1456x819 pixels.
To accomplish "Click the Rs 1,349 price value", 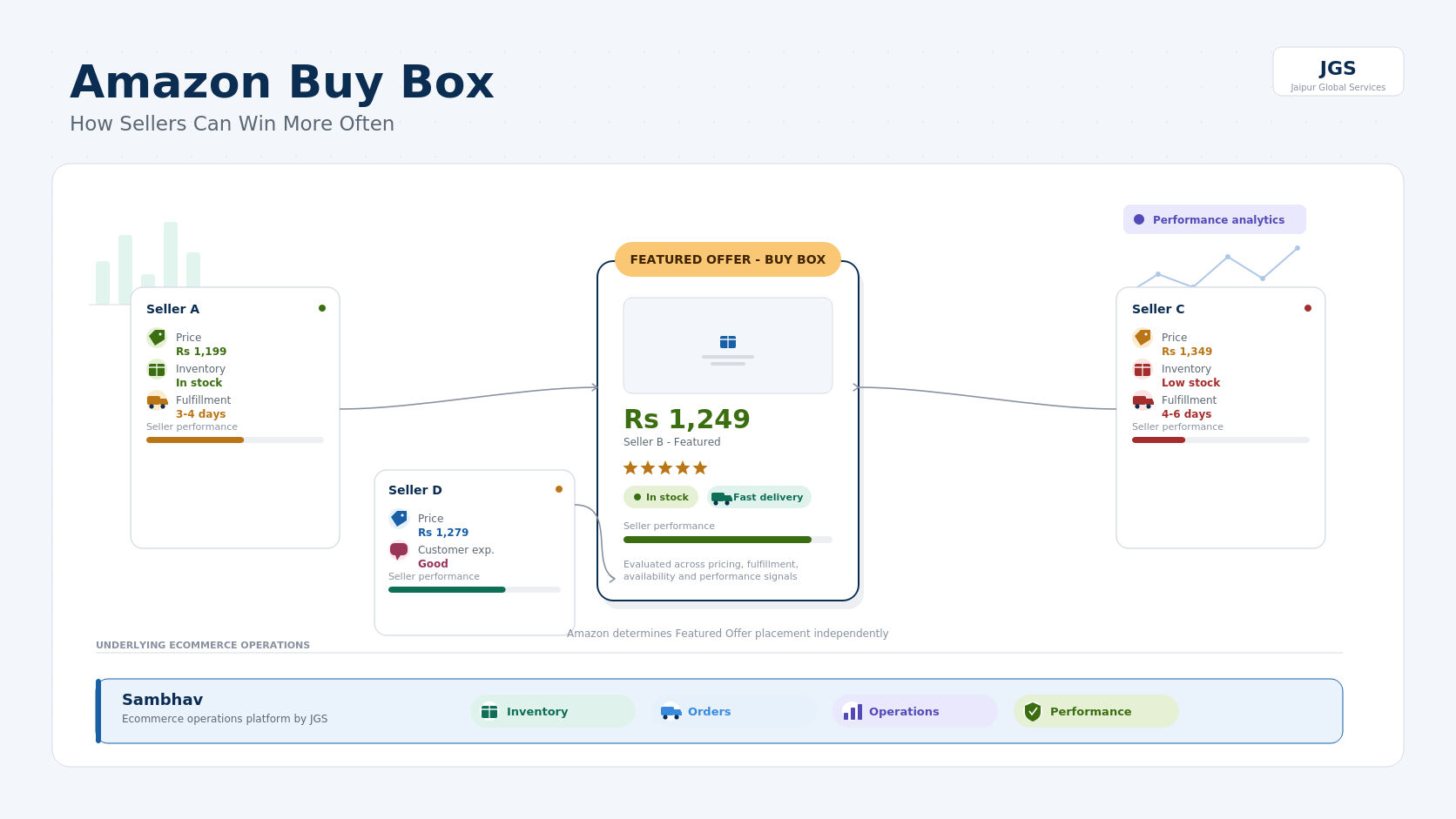I will click(x=1187, y=352).
